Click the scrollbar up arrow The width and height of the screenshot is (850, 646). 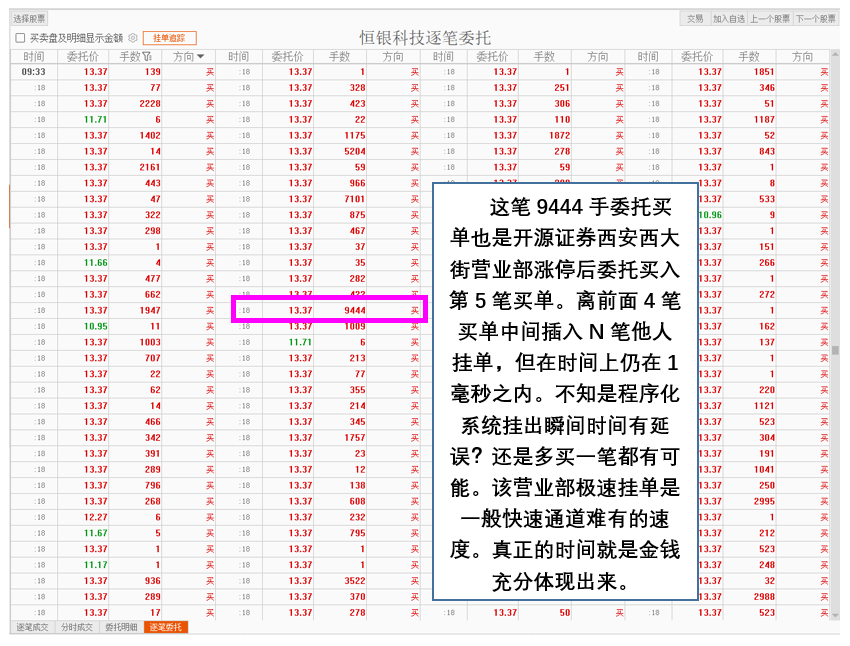click(x=835, y=56)
